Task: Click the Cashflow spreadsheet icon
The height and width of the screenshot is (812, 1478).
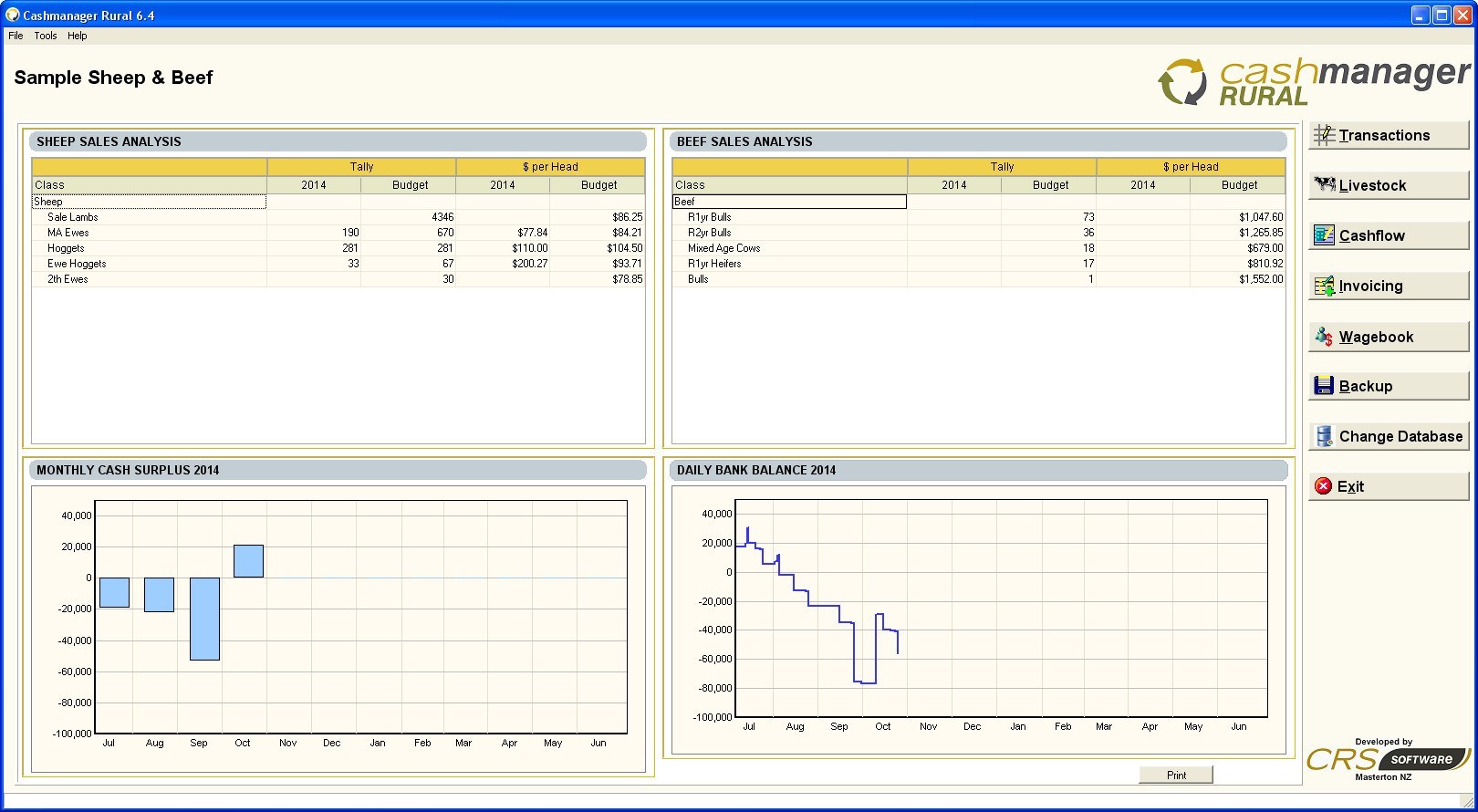Action: click(x=1324, y=235)
